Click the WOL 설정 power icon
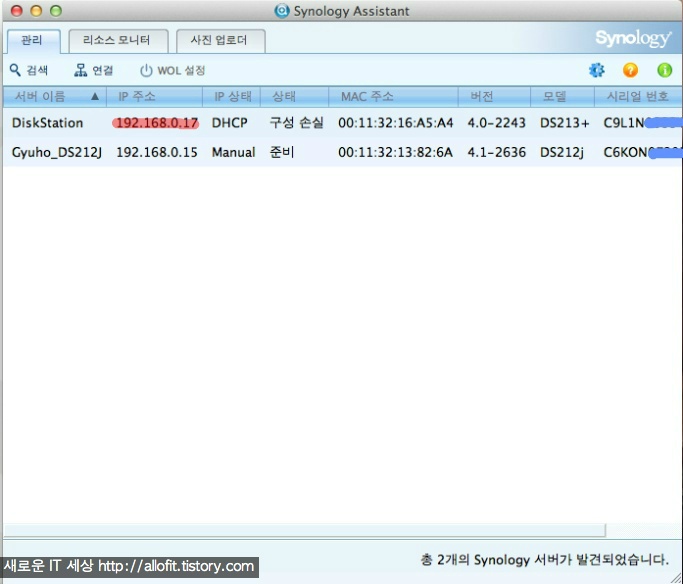This screenshot has height=584, width=683. tap(146, 71)
